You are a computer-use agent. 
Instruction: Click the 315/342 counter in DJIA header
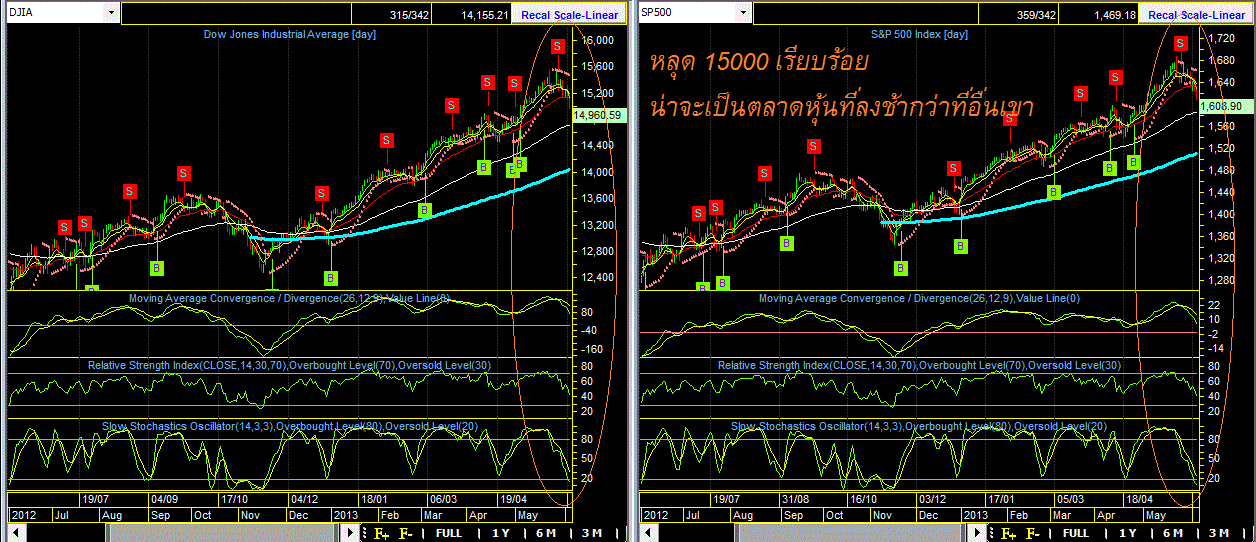[x=409, y=15]
